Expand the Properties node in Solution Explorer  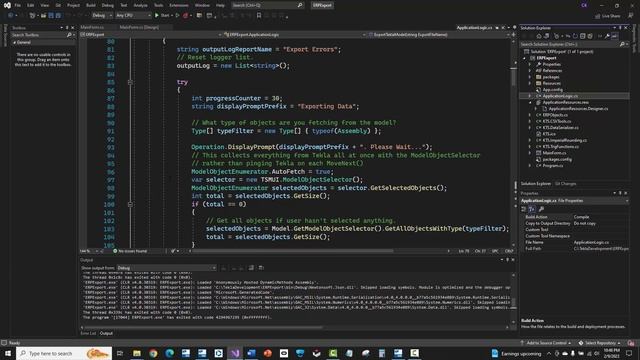[x=530, y=64]
